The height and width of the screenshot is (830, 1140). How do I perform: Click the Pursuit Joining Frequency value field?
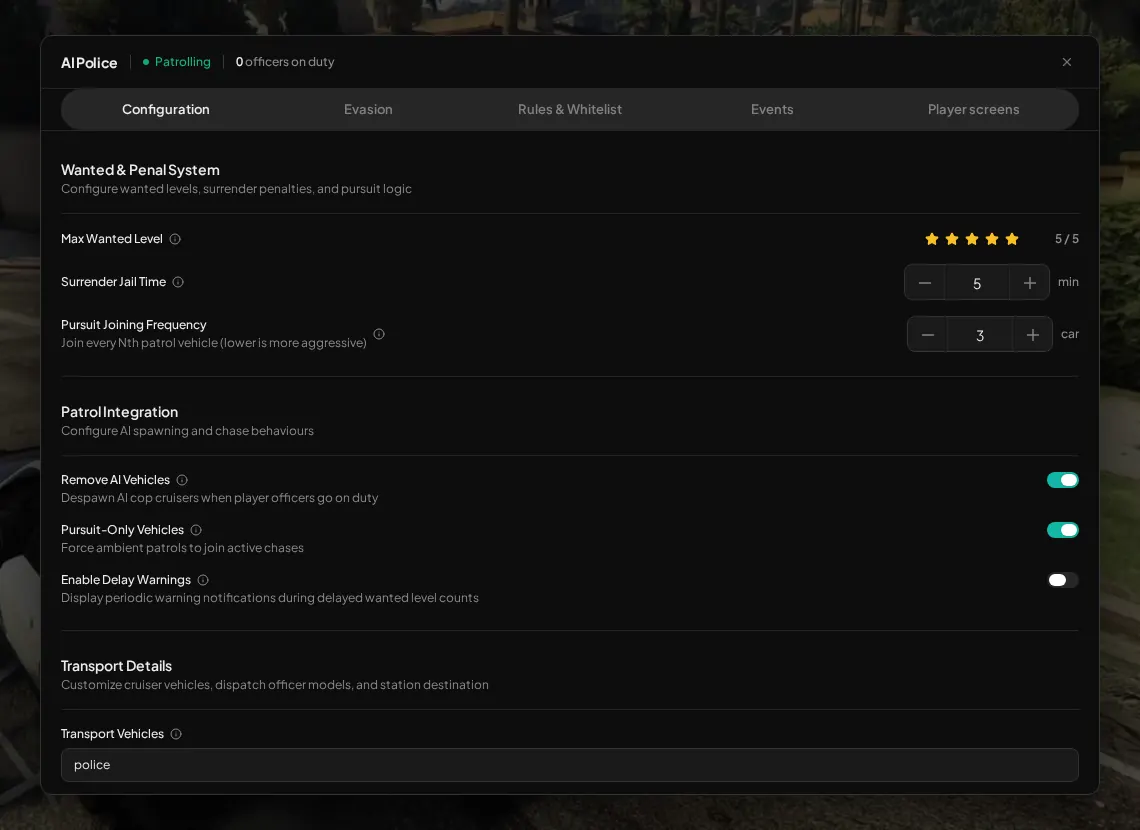[980, 335]
